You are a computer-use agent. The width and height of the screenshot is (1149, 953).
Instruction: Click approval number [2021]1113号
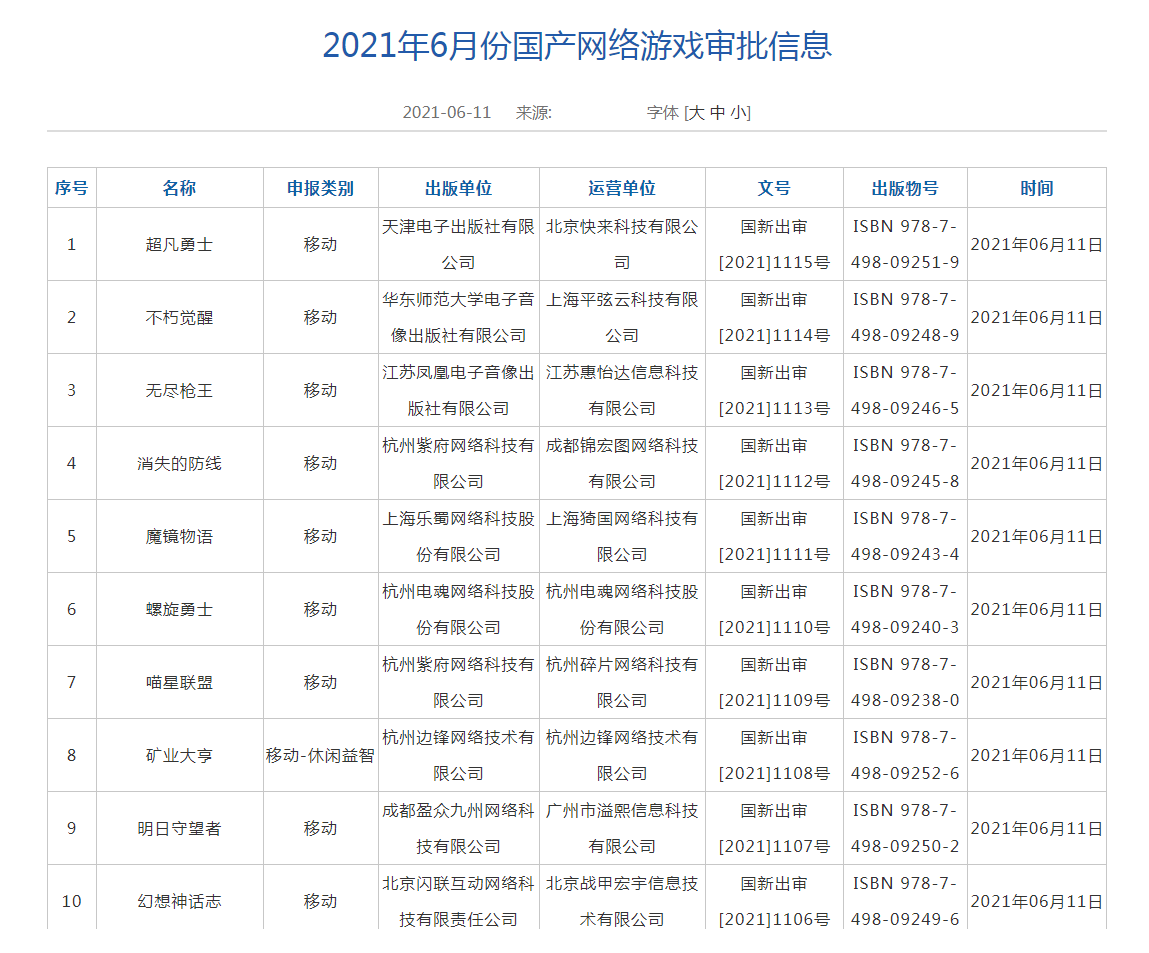click(774, 408)
